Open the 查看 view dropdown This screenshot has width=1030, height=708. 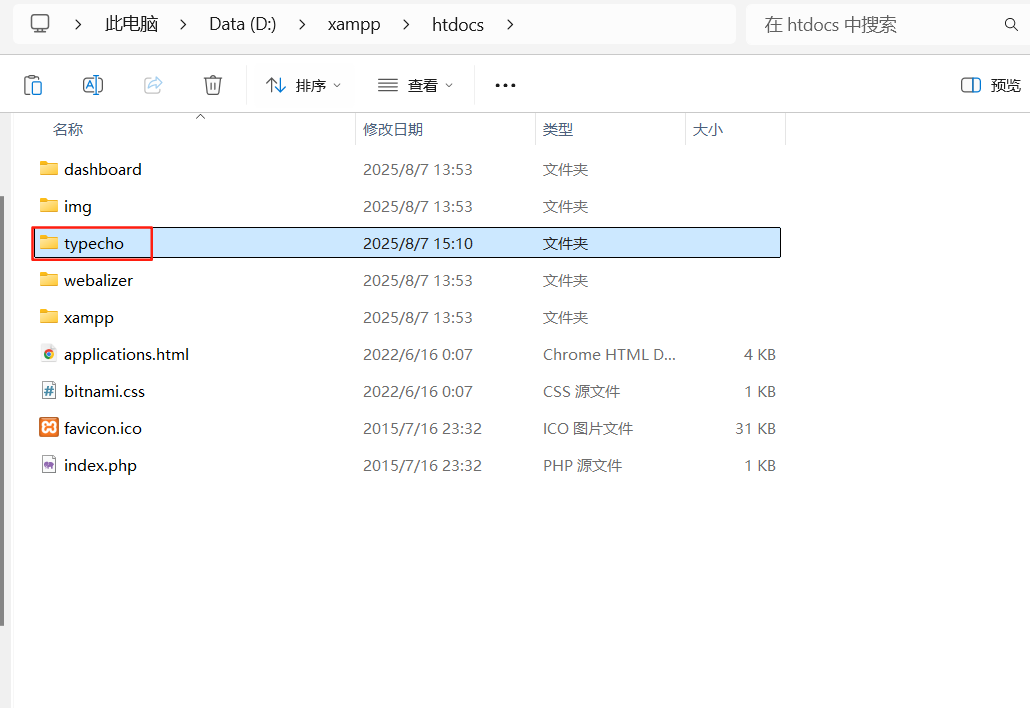[x=415, y=85]
